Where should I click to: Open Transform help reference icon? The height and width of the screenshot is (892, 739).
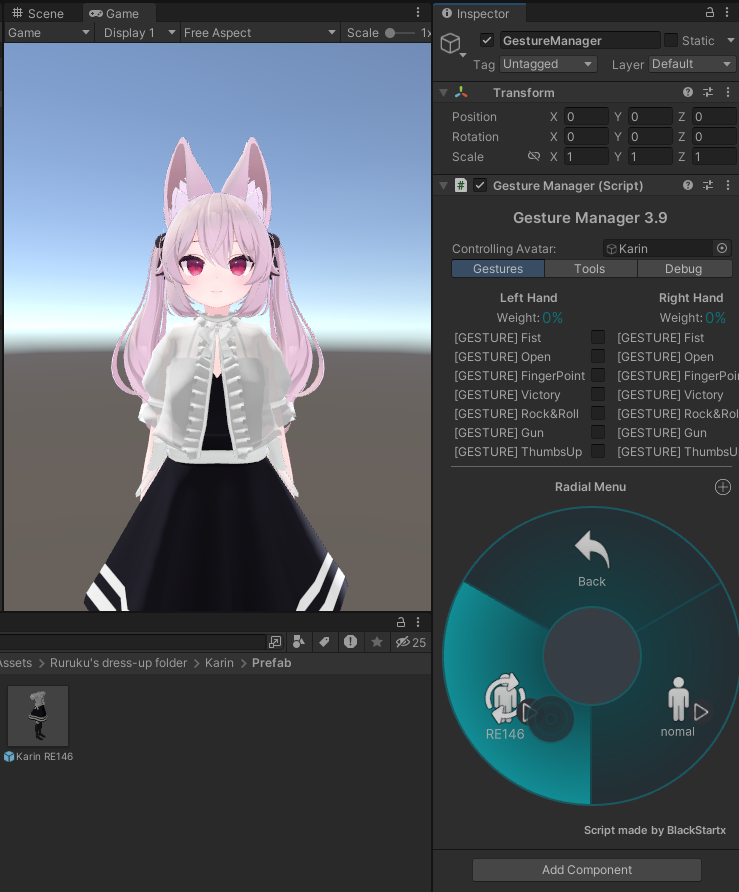[x=688, y=92]
